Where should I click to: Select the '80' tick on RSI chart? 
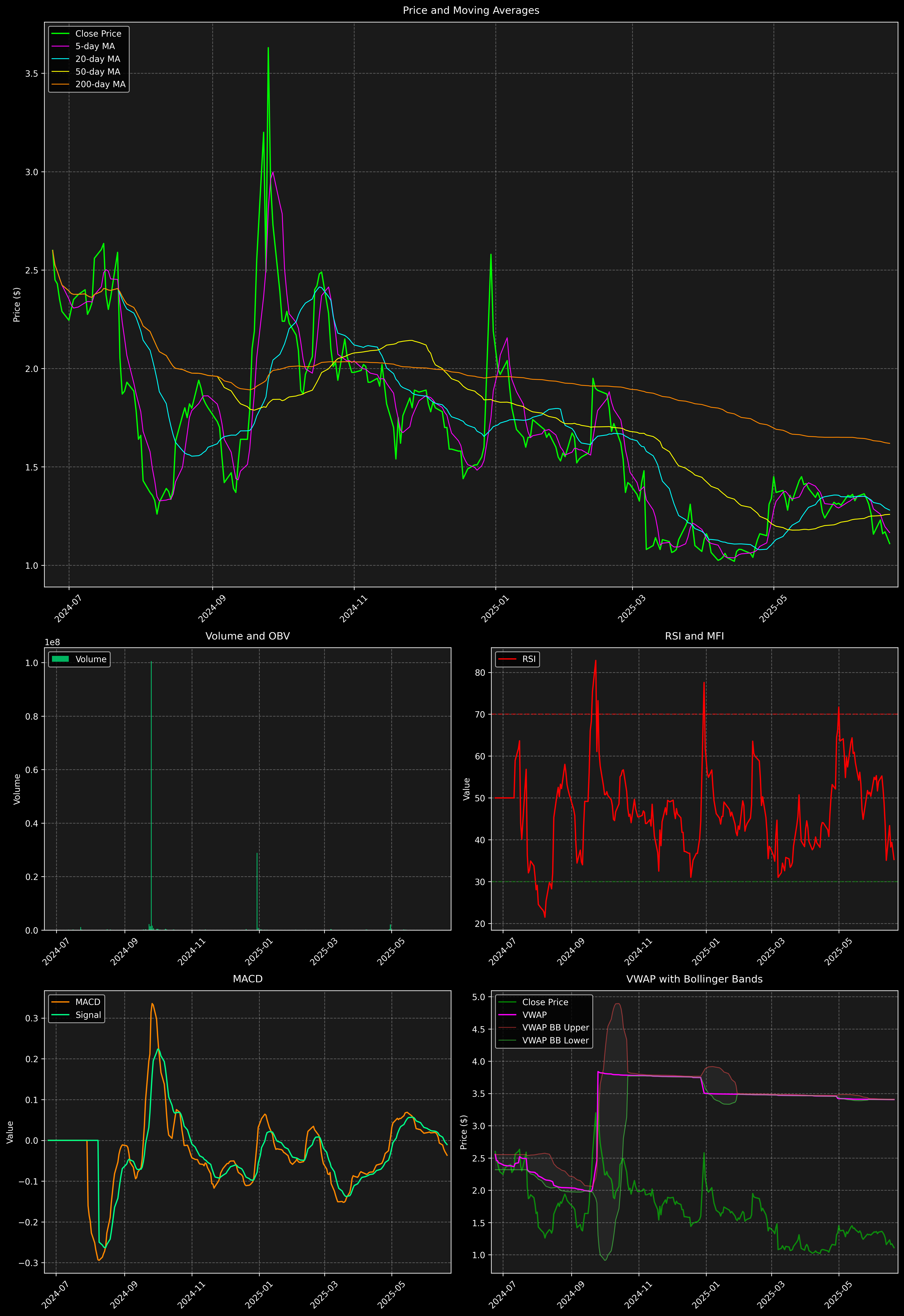480,673
